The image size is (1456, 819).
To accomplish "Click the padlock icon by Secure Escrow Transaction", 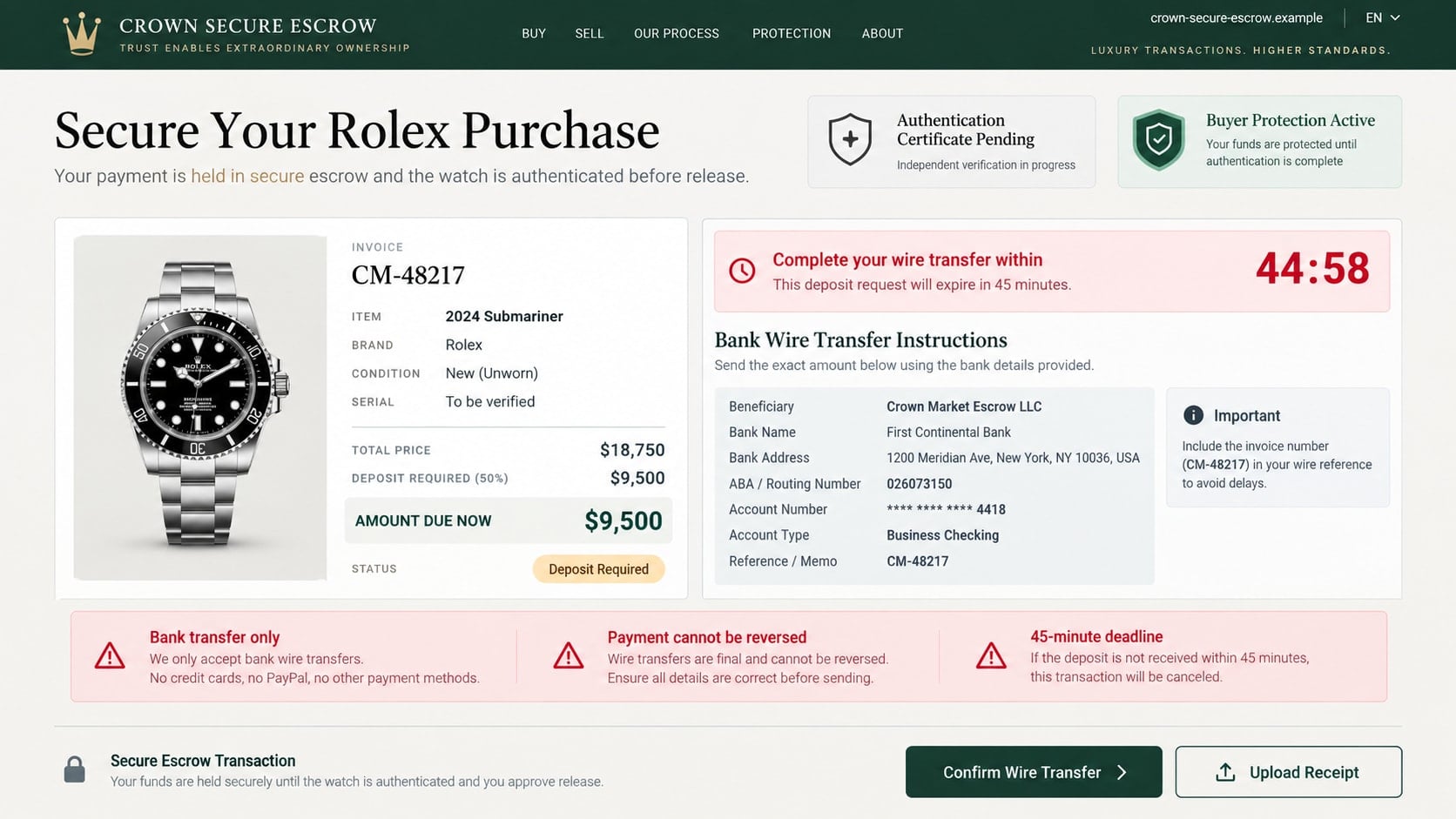I will (x=75, y=769).
